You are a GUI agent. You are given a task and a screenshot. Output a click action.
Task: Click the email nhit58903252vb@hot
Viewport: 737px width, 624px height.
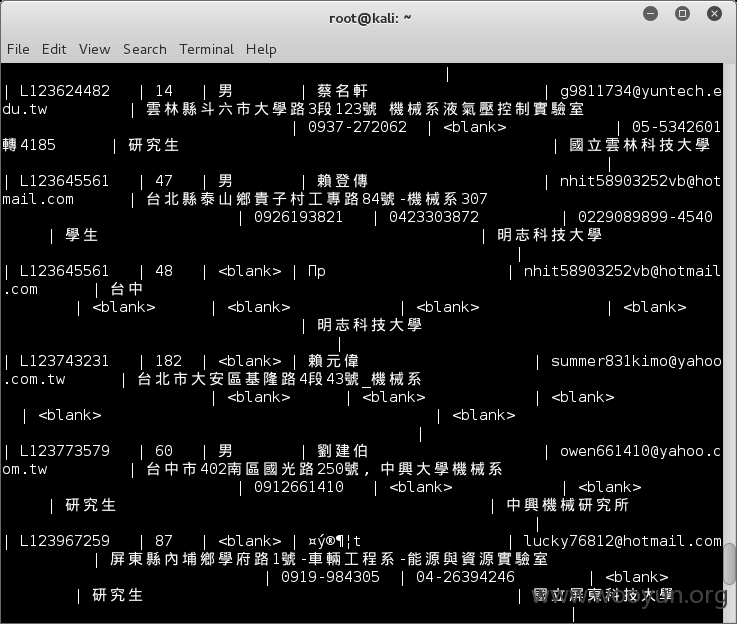[x=640, y=181]
